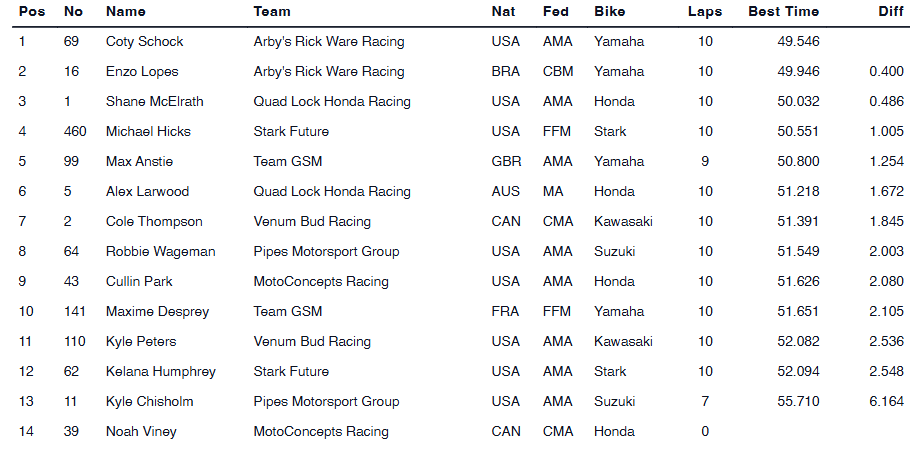This screenshot has height=449, width=923.
Task: Click Noah Viney's name
Action: [139, 432]
